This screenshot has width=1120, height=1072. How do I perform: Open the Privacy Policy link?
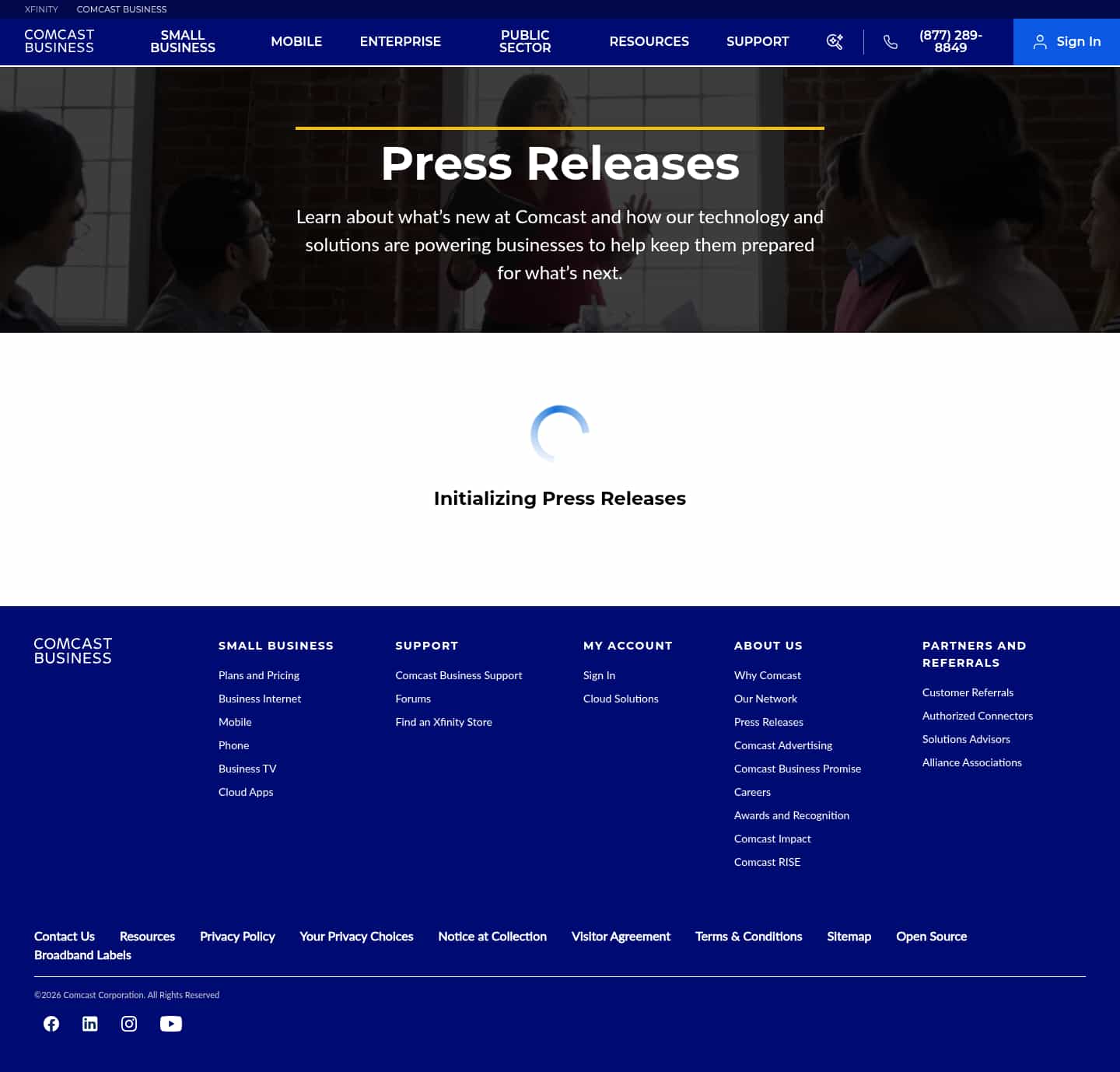coord(237,937)
